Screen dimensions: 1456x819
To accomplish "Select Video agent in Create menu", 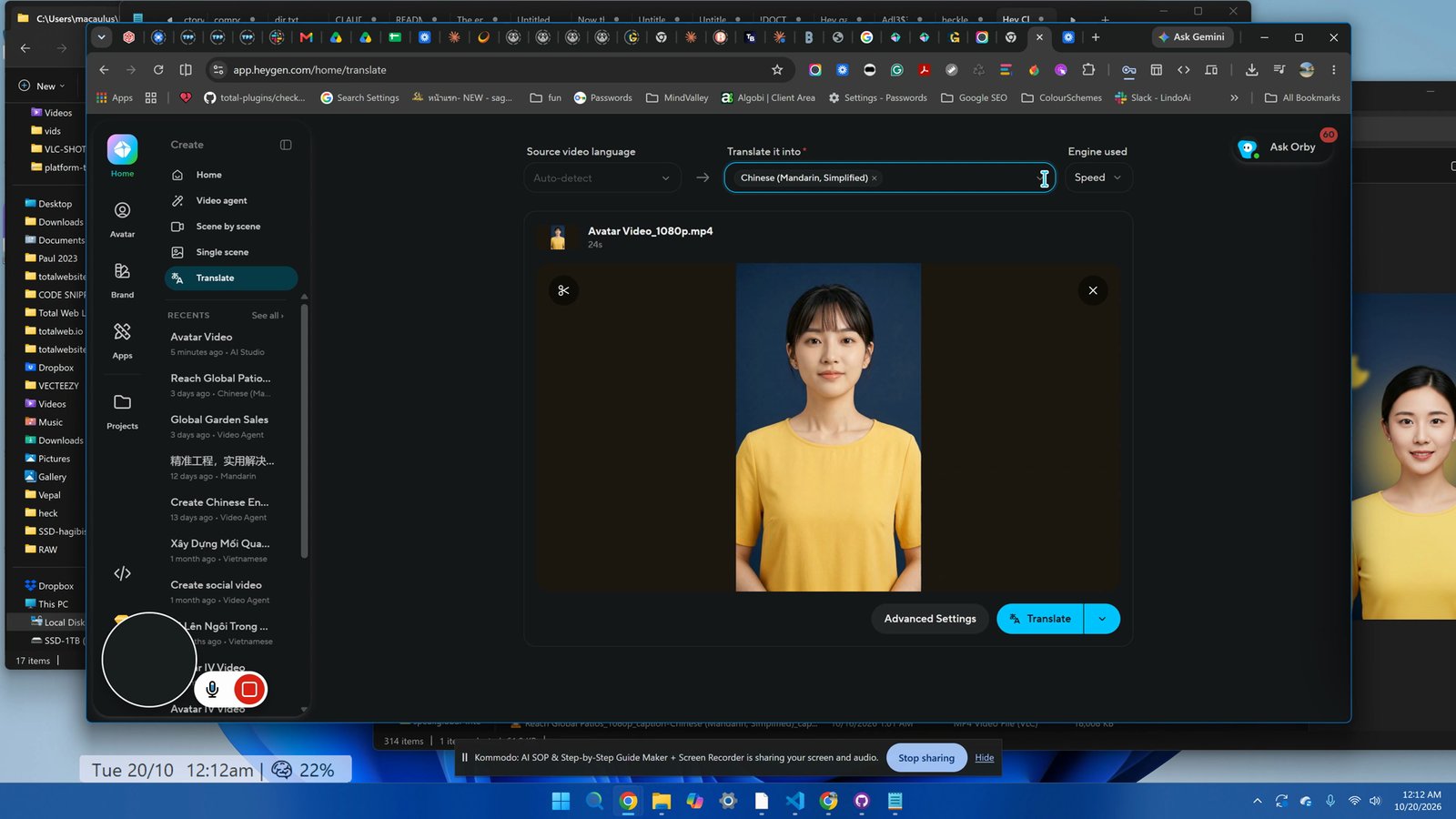I will coord(231,200).
